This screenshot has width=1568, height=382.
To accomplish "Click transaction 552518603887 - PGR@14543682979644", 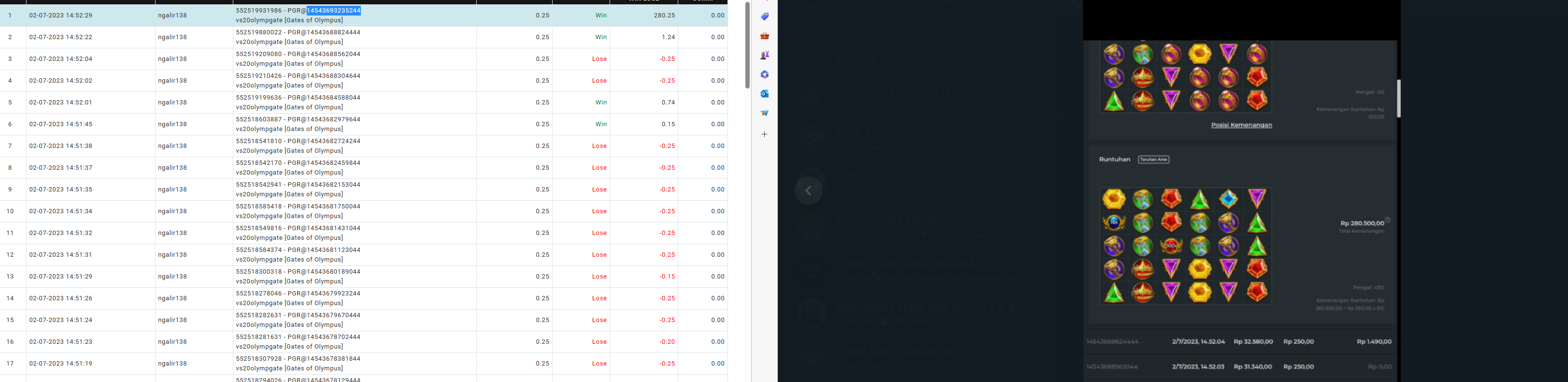I will (x=298, y=119).
